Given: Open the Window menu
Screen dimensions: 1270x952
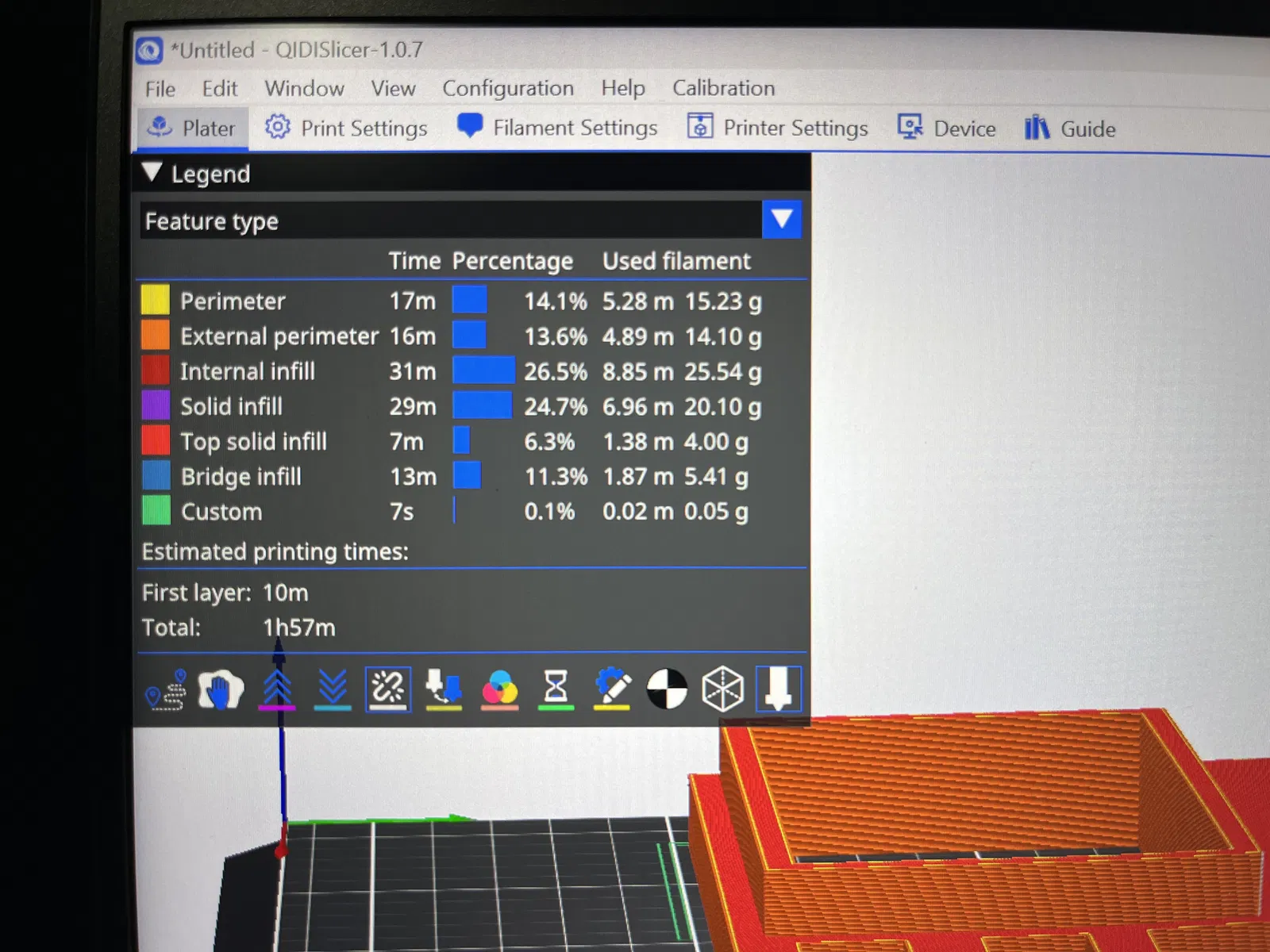Looking at the screenshot, I should coord(305,88).
